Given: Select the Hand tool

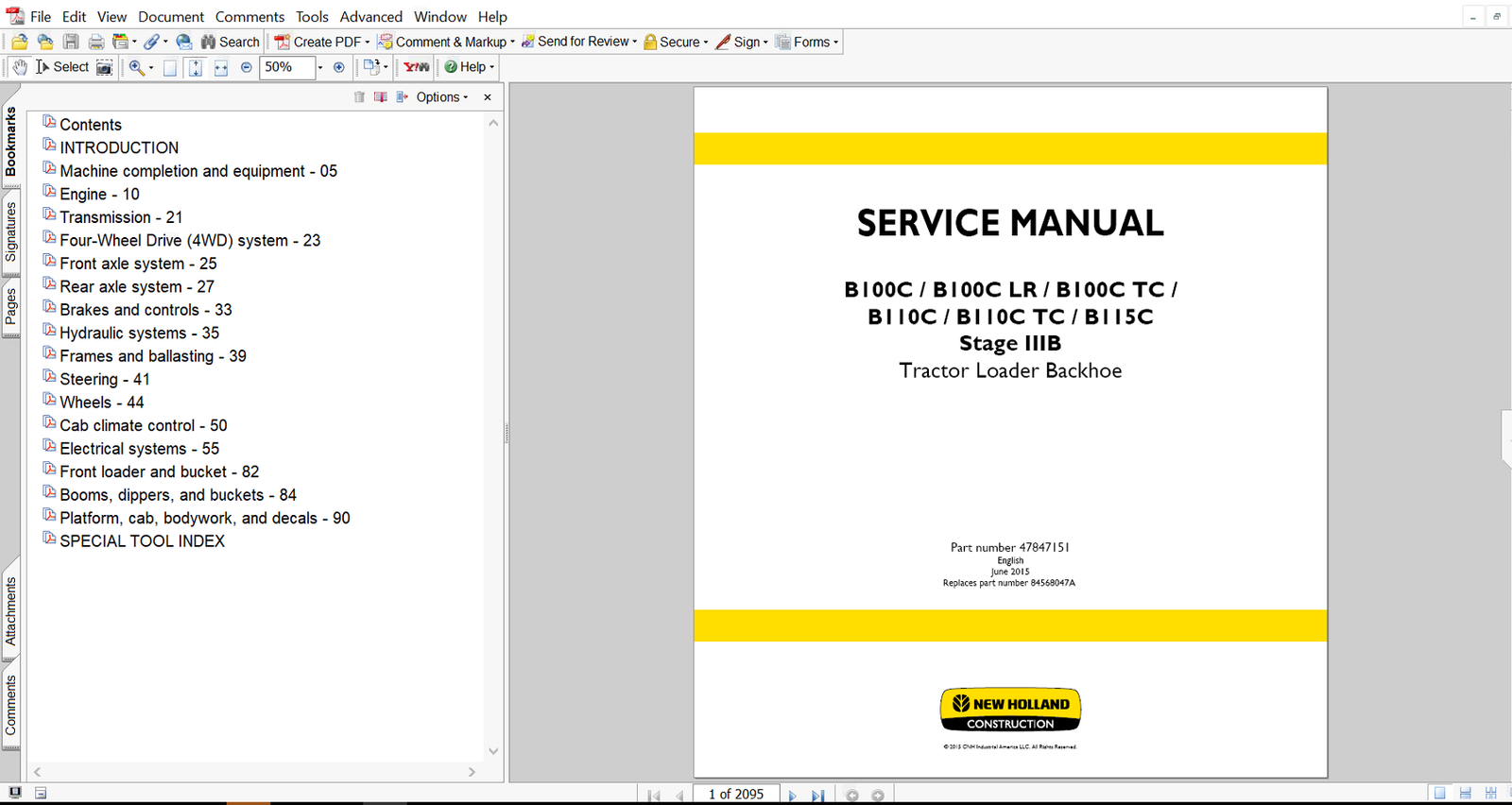Looking at the screenshot, I should [20, 67].
